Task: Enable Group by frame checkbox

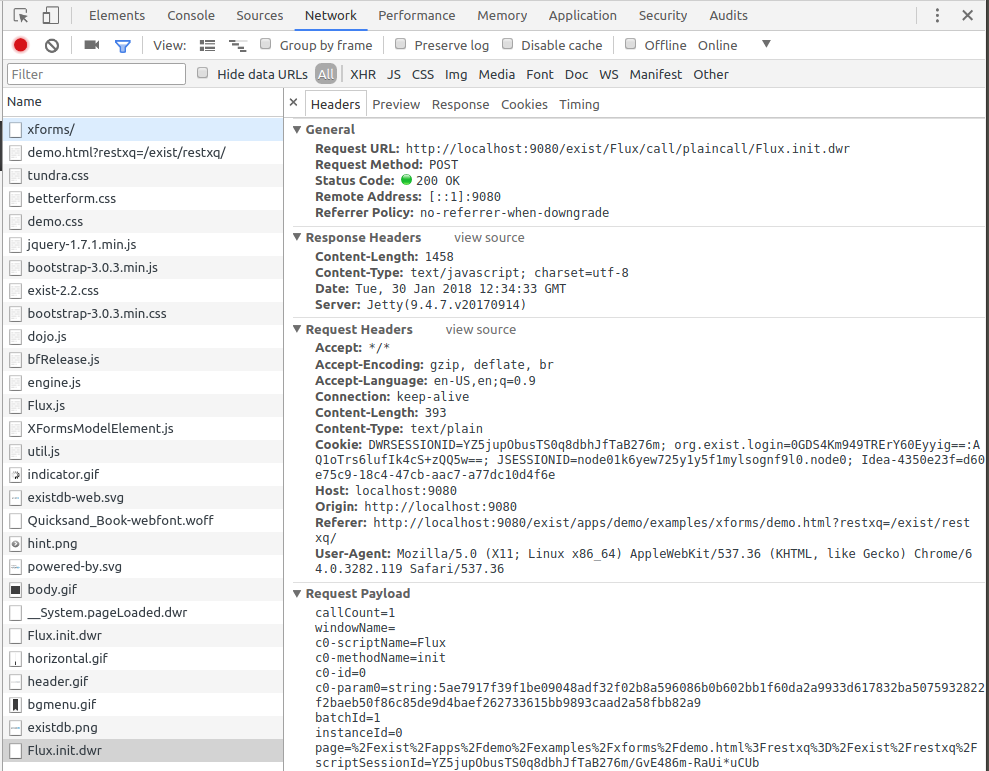Action: 266,44
